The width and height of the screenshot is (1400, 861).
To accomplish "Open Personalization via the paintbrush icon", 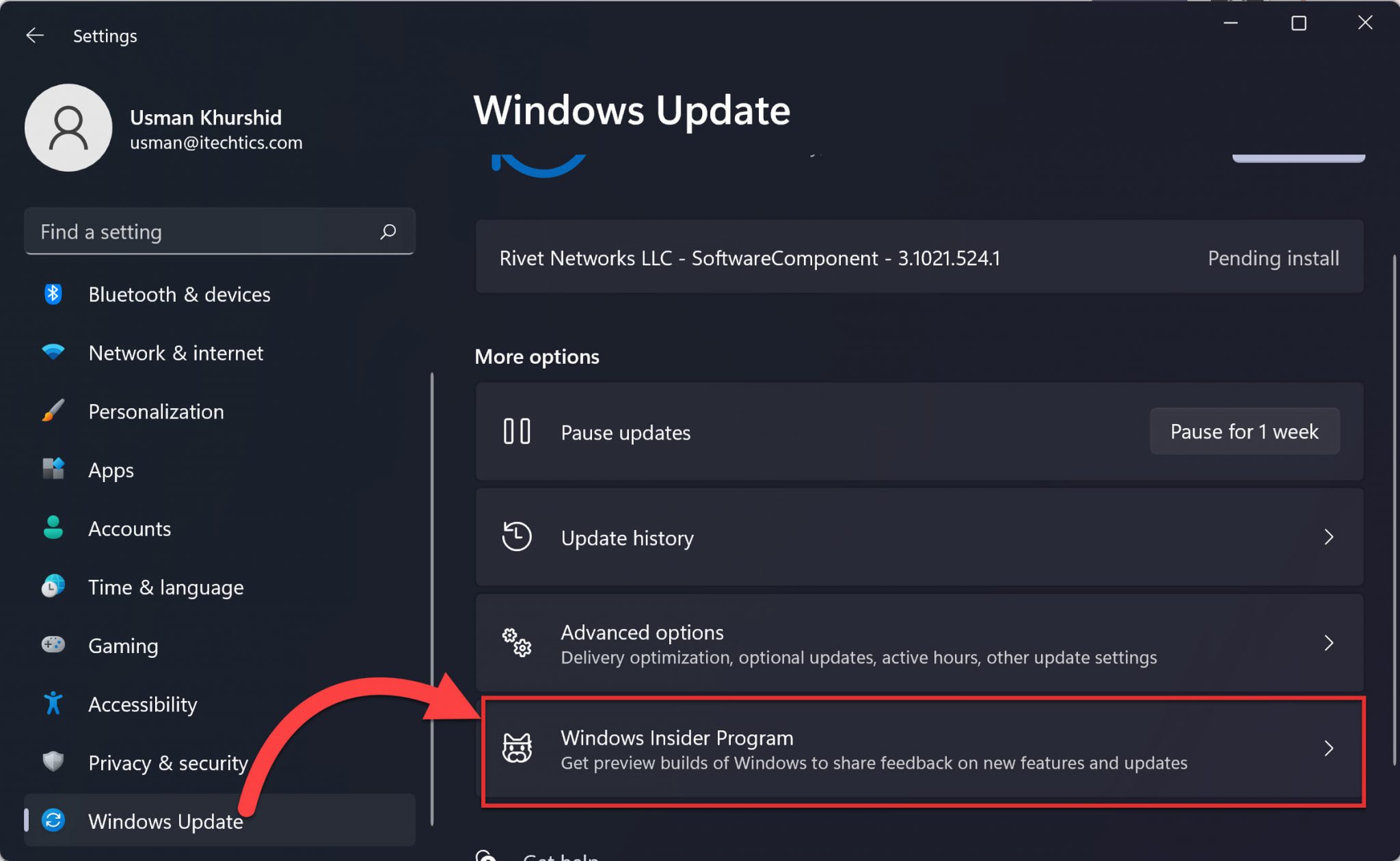I will [53, 411].
